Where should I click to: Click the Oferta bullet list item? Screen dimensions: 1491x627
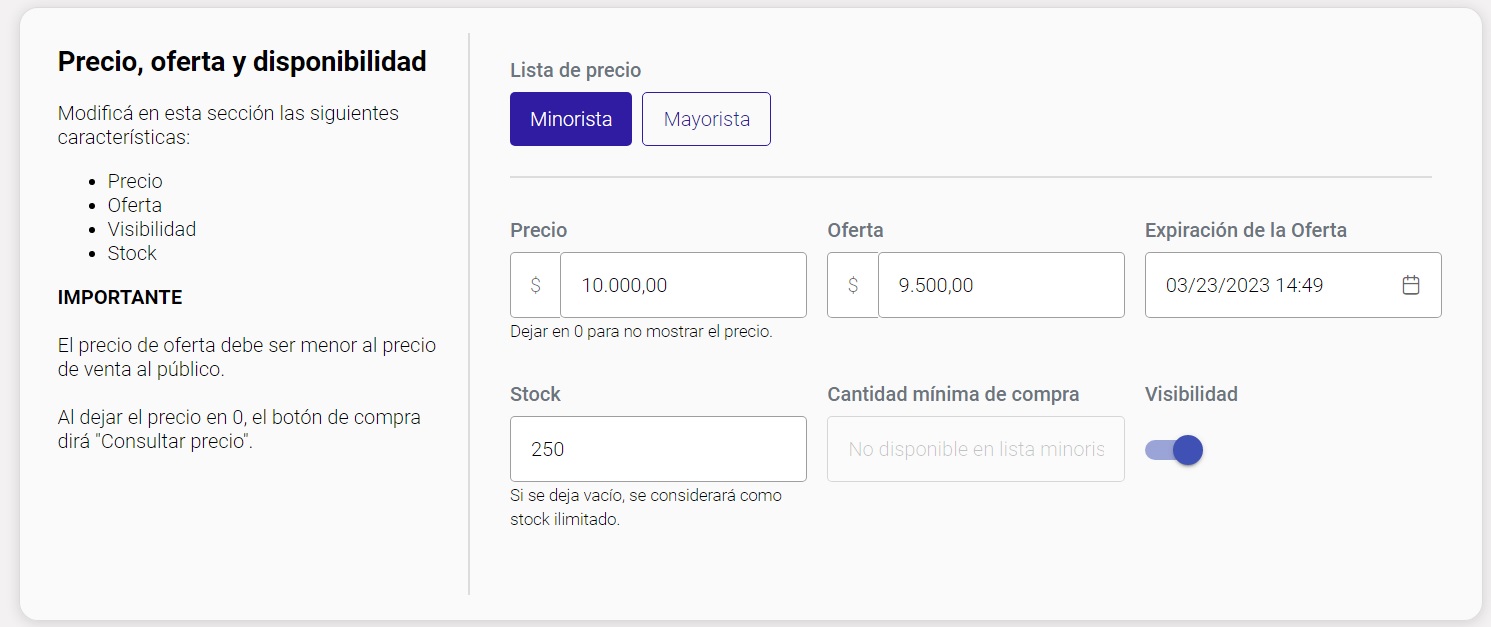pyautogui.click(x=135, y=205)
